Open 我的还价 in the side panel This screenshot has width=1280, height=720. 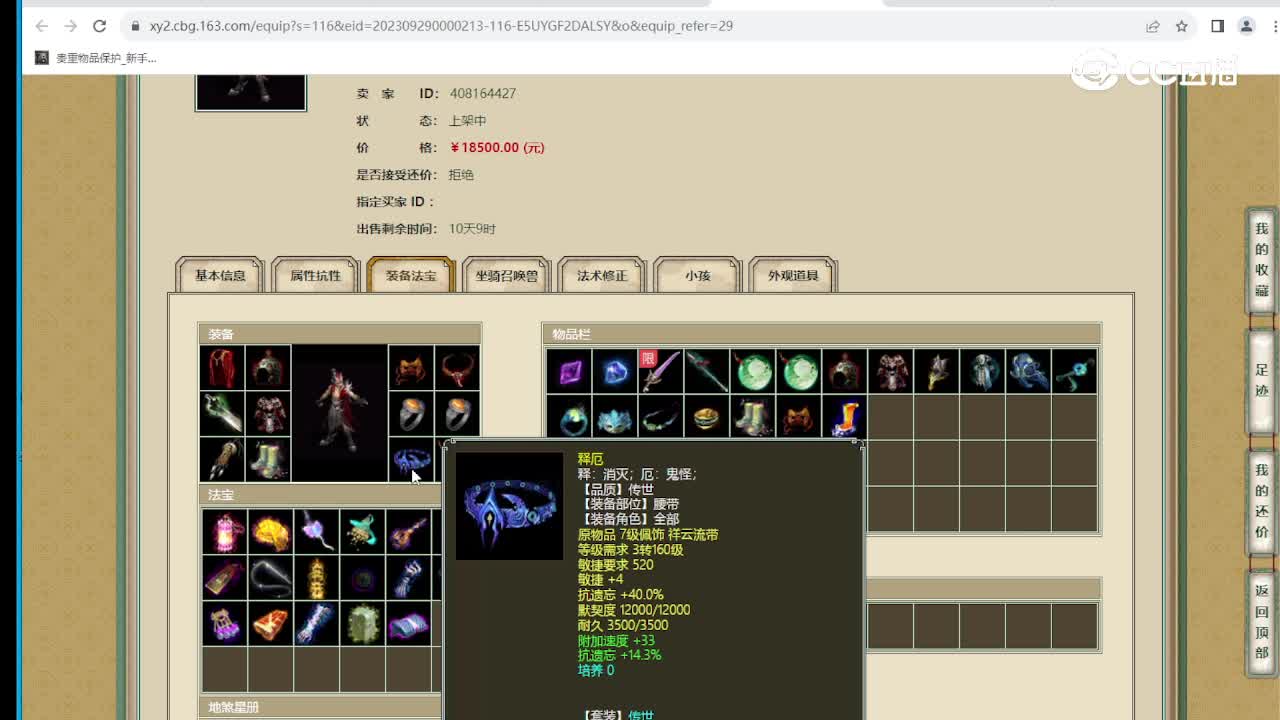[1261, 501]
